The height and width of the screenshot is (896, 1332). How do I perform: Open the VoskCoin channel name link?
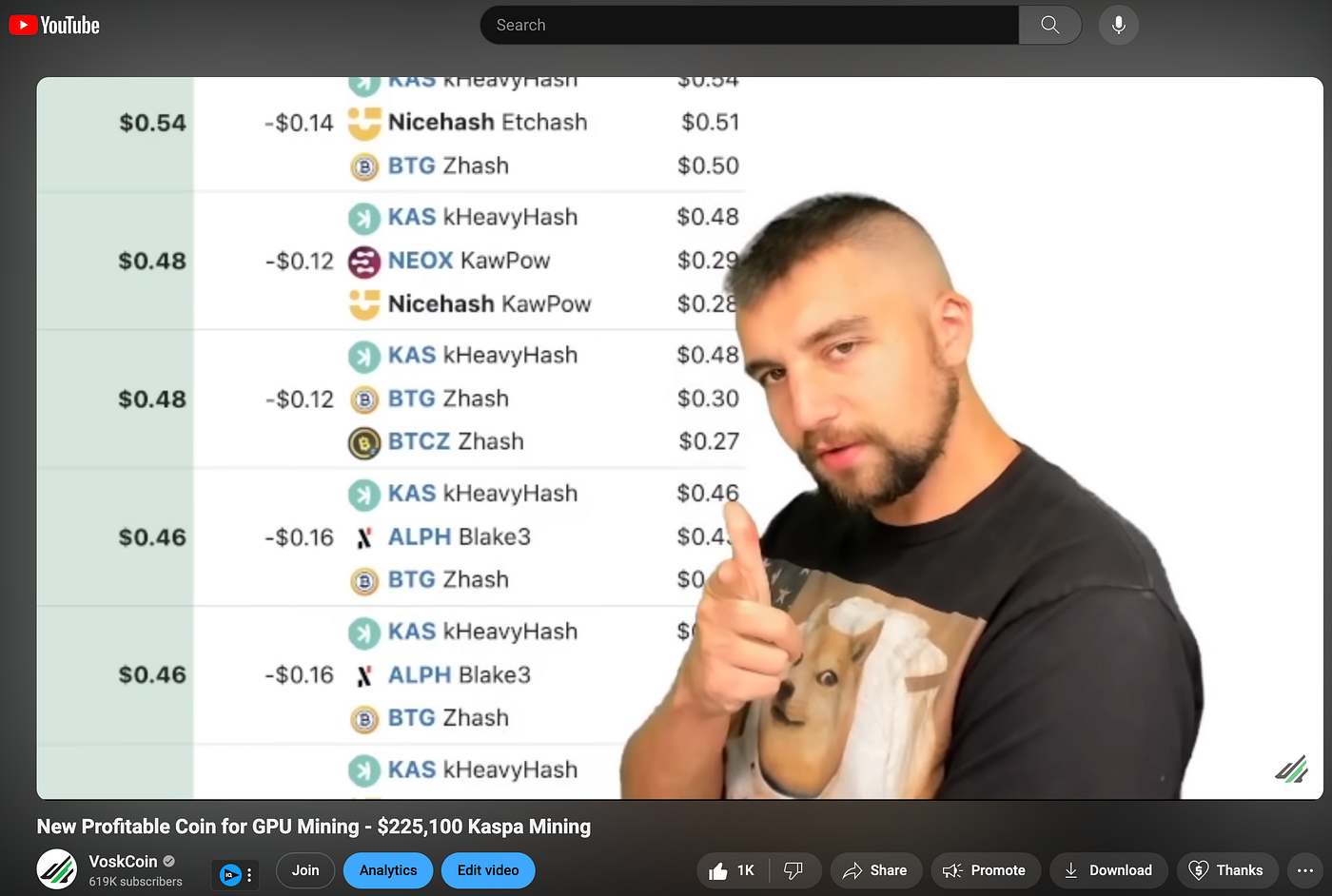[123, 861]
